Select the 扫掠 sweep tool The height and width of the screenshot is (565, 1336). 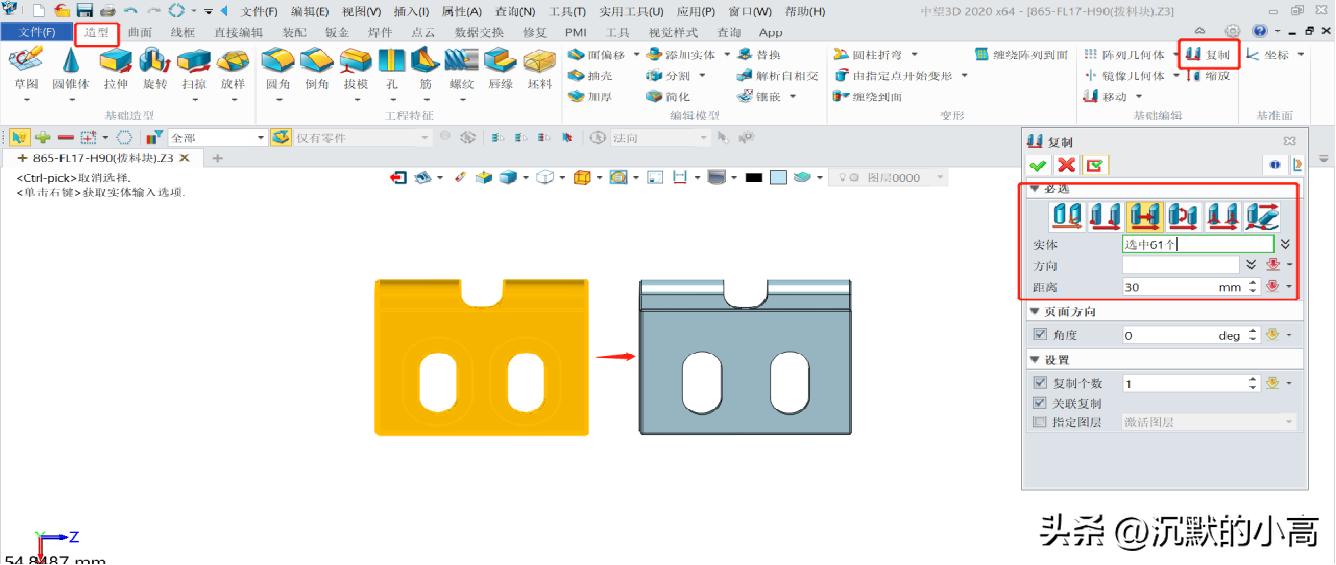pos(194,68)
